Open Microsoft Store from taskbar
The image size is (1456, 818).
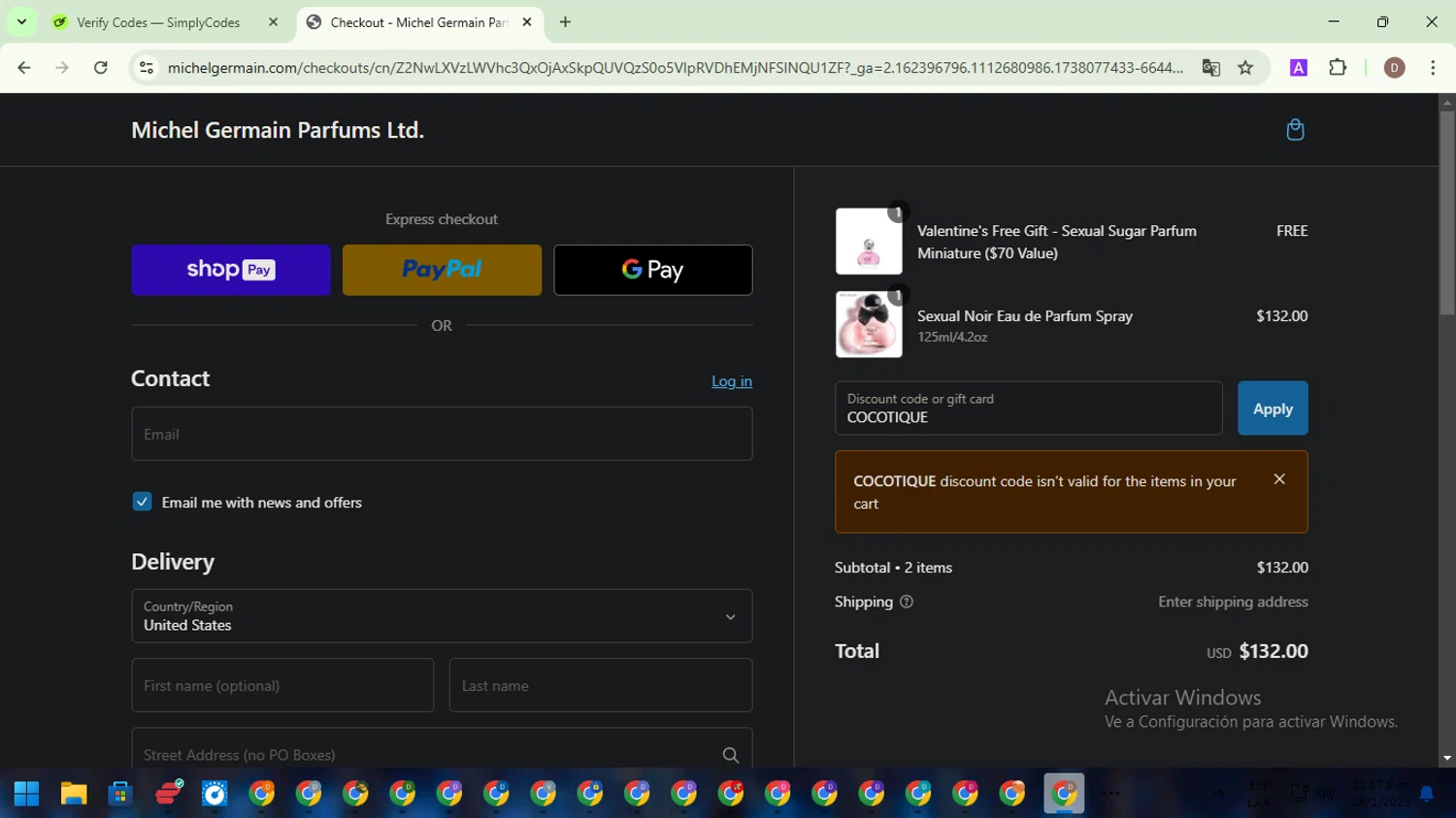coord(120,794)
